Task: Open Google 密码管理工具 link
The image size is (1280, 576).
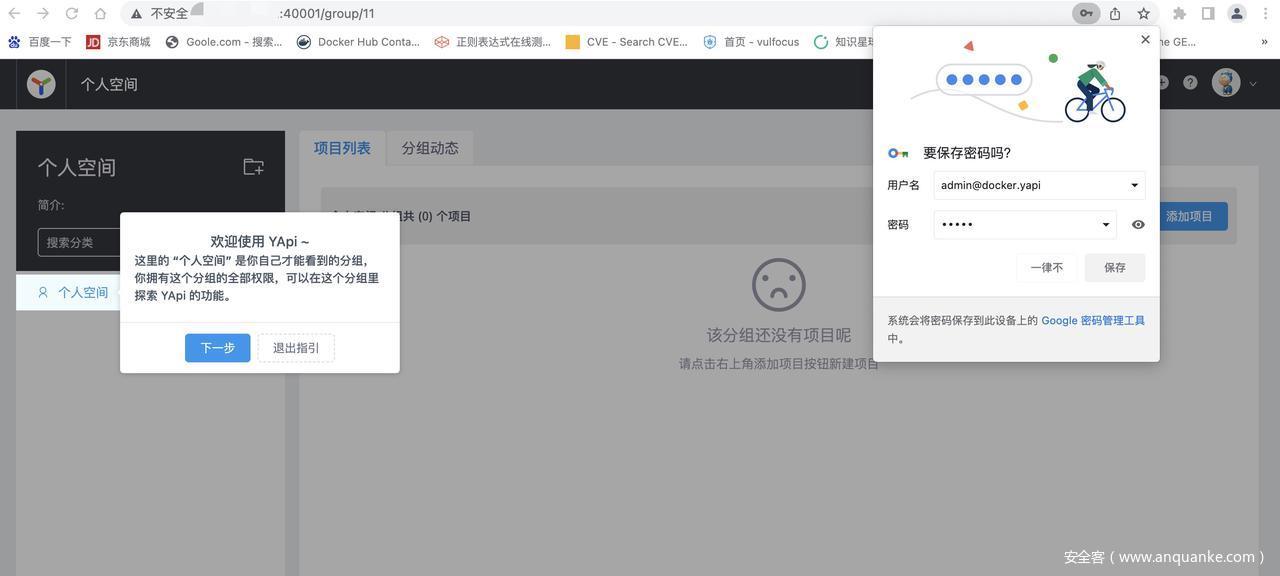Action: click(1092, 321)
